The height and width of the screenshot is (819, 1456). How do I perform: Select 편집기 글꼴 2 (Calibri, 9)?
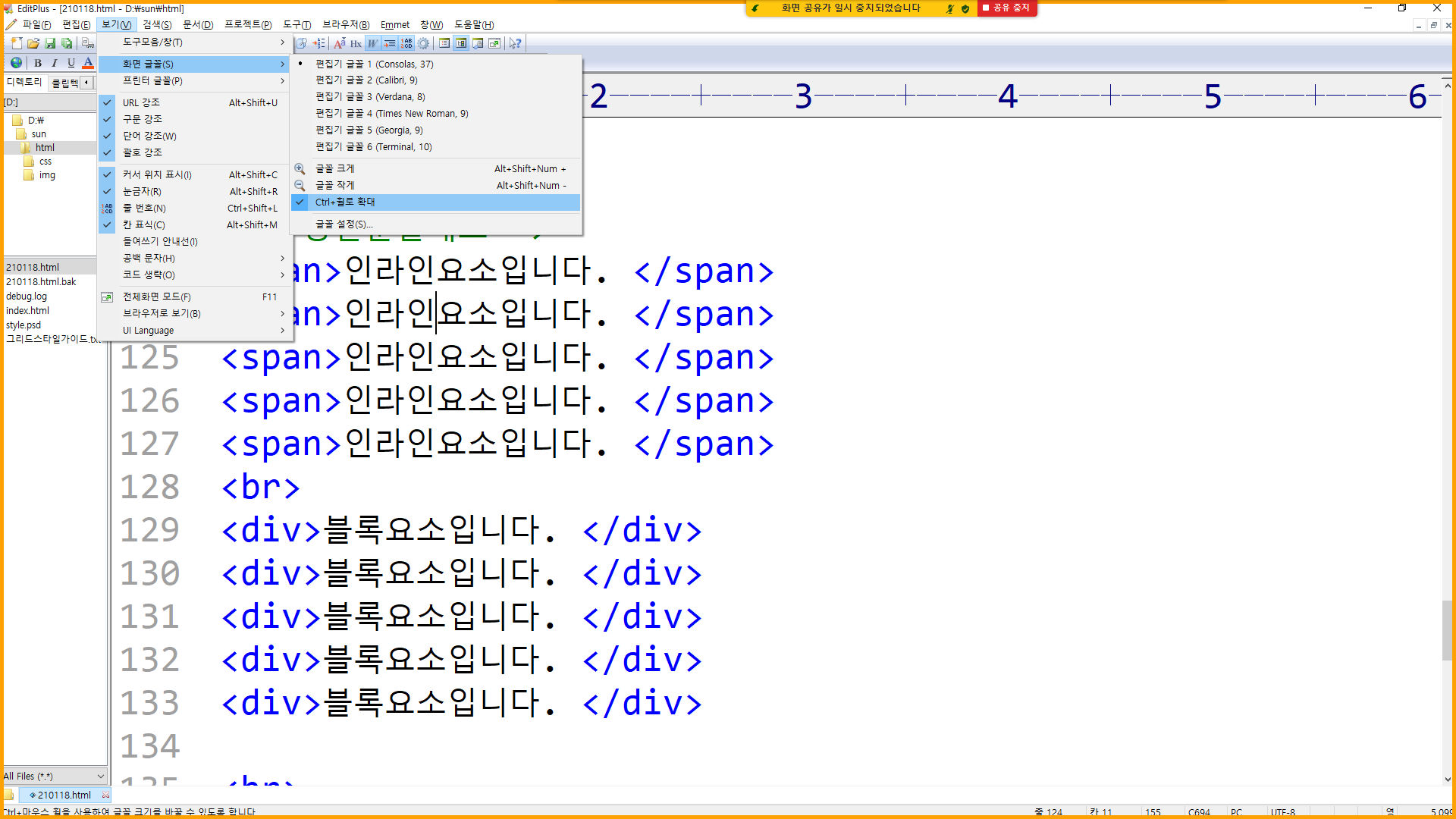[x=366, y=80]
